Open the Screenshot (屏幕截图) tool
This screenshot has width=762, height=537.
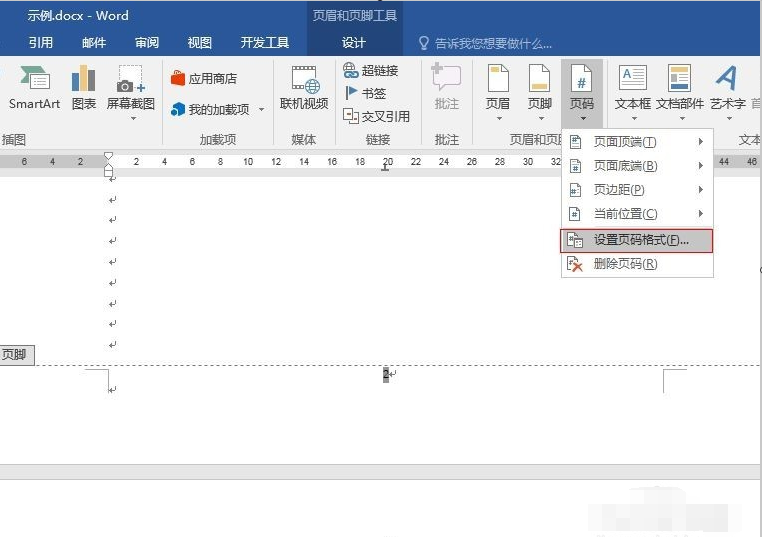click(131, 92)
